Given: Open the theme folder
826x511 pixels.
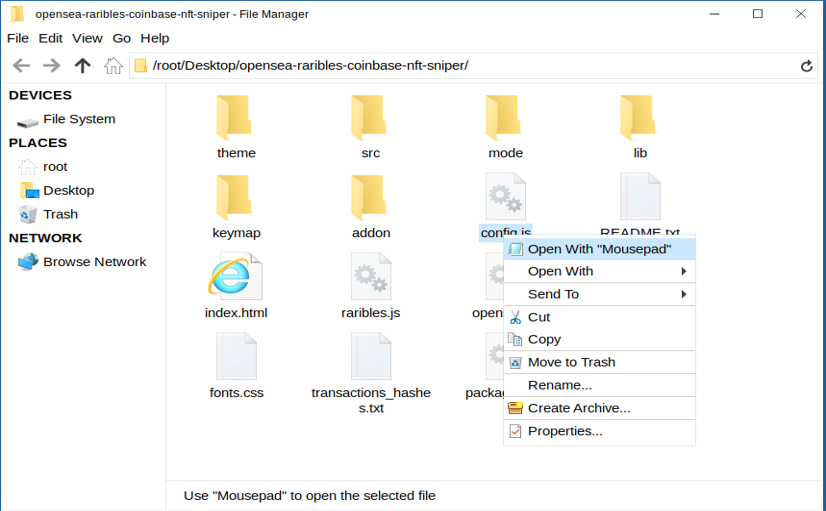Looking at the screenshot, I should click(235, 118).
